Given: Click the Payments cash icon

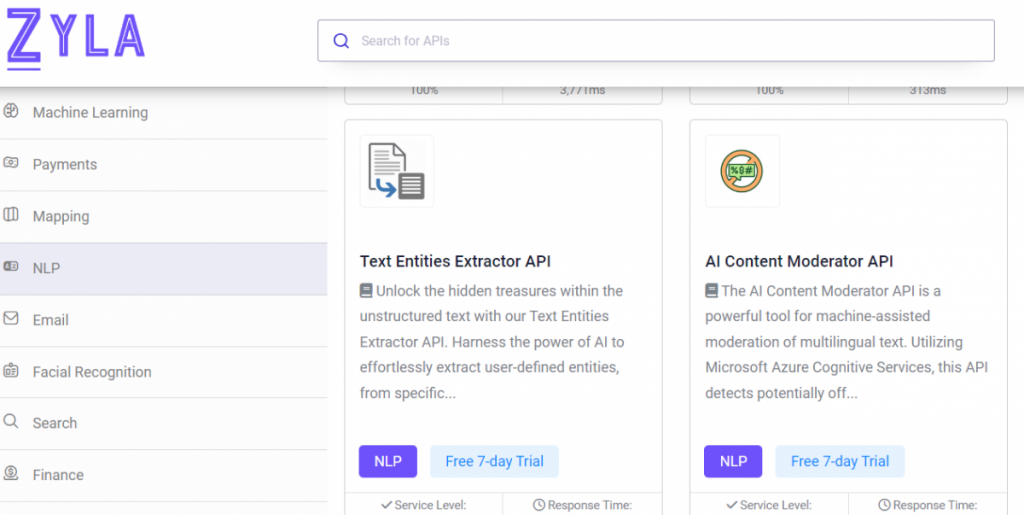Looking at the screenshot, I should (x=10, y=163).
